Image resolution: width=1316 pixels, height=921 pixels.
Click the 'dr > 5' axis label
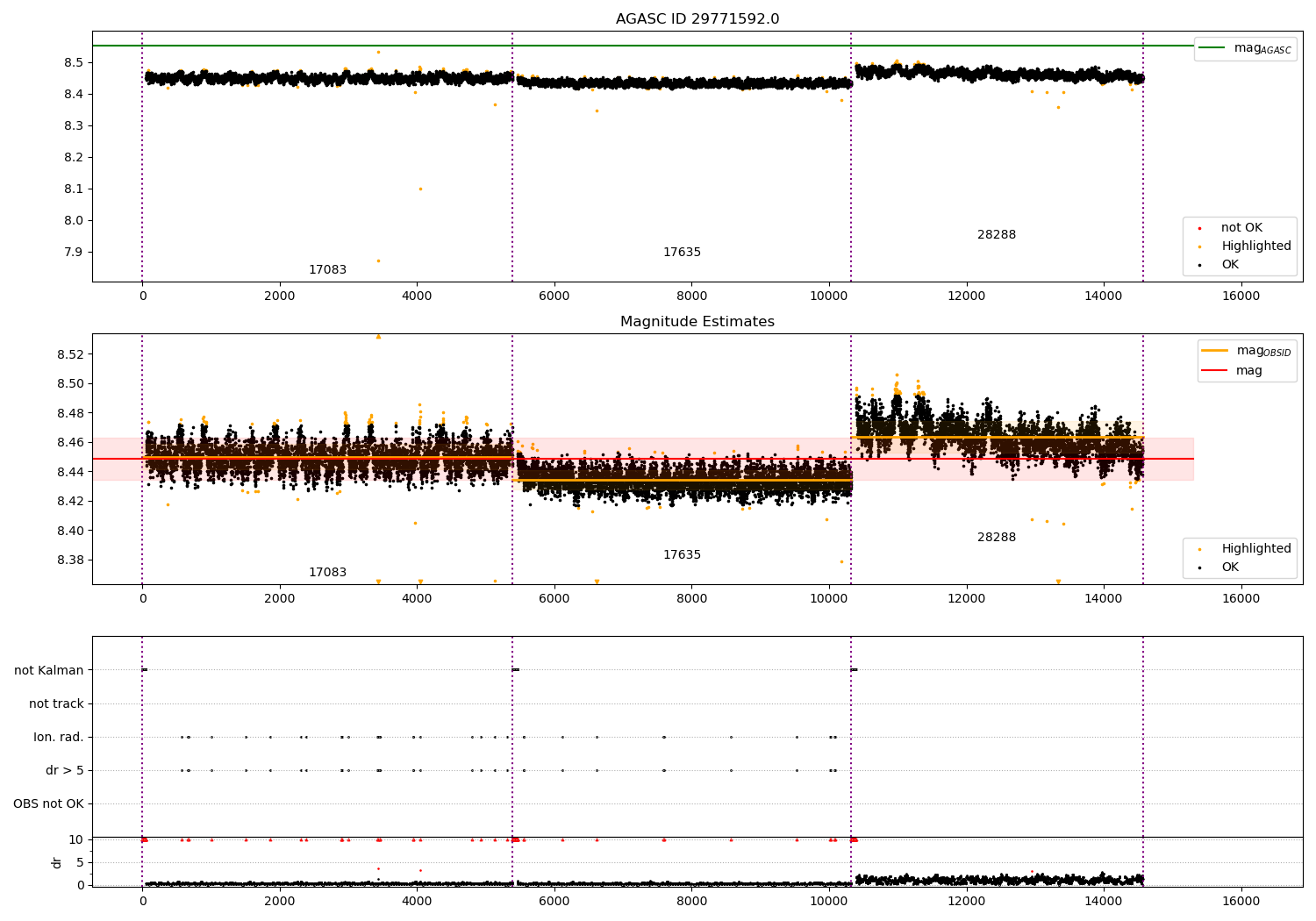(65, 771)
